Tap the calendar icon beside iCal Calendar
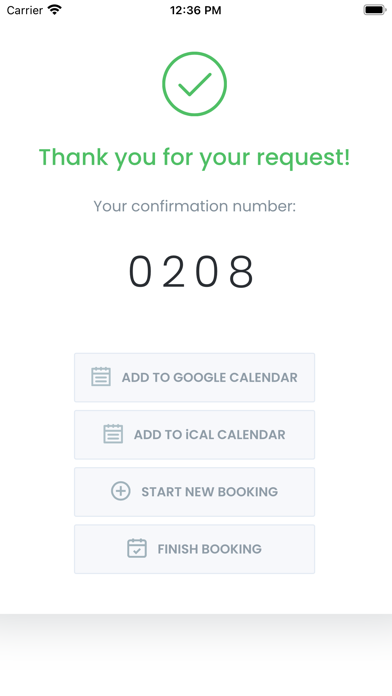This screenshot has height=696, width=392. [113, 434]
